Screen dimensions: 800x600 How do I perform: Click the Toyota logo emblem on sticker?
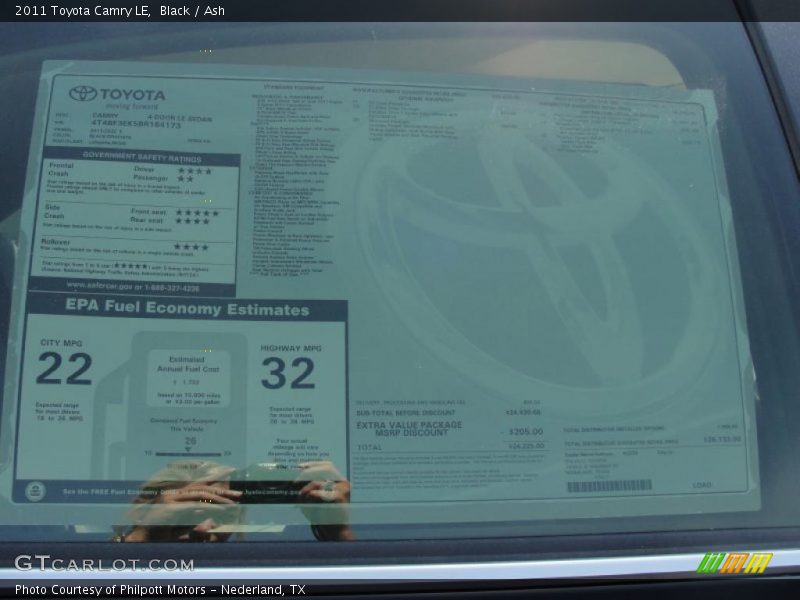(x=83, y=94)
